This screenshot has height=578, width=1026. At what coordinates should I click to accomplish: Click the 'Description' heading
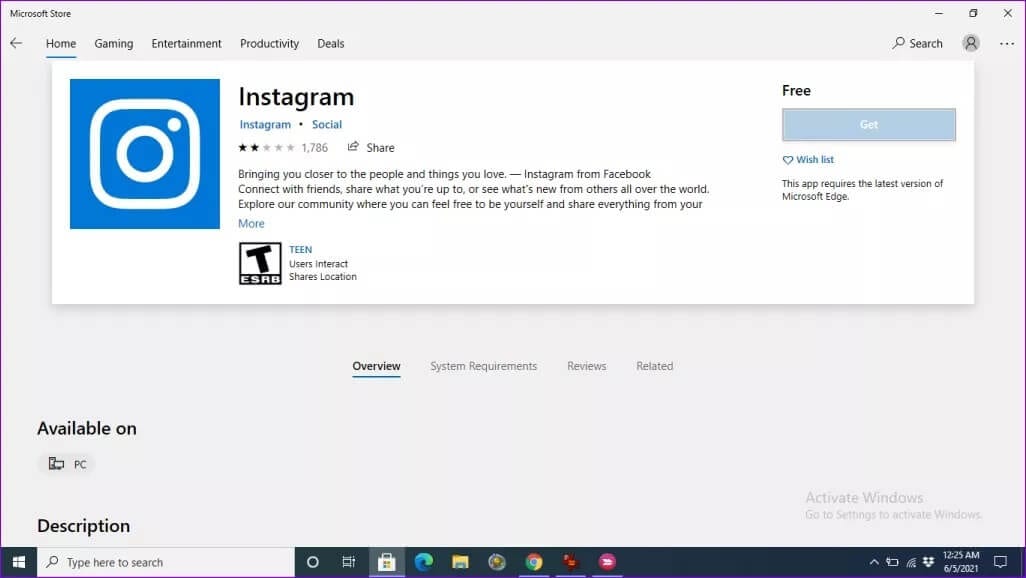tap(84, 526)
